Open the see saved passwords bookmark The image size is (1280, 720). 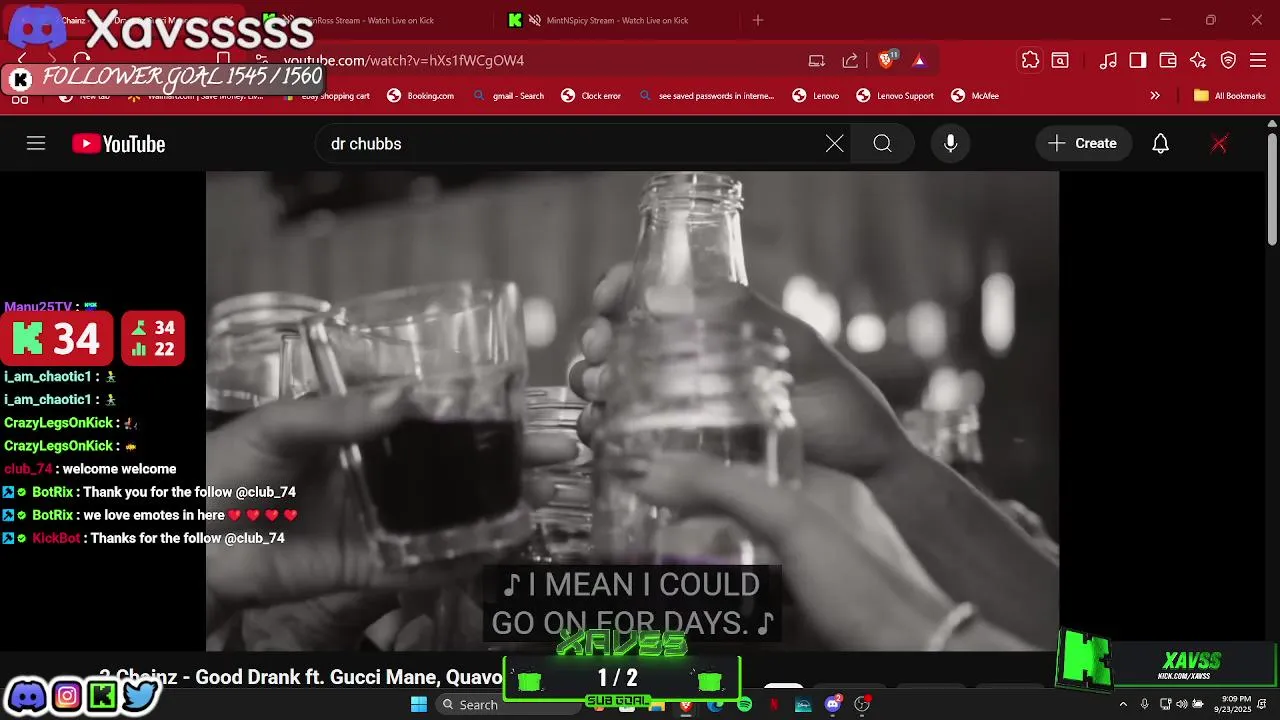click(706, 96)
